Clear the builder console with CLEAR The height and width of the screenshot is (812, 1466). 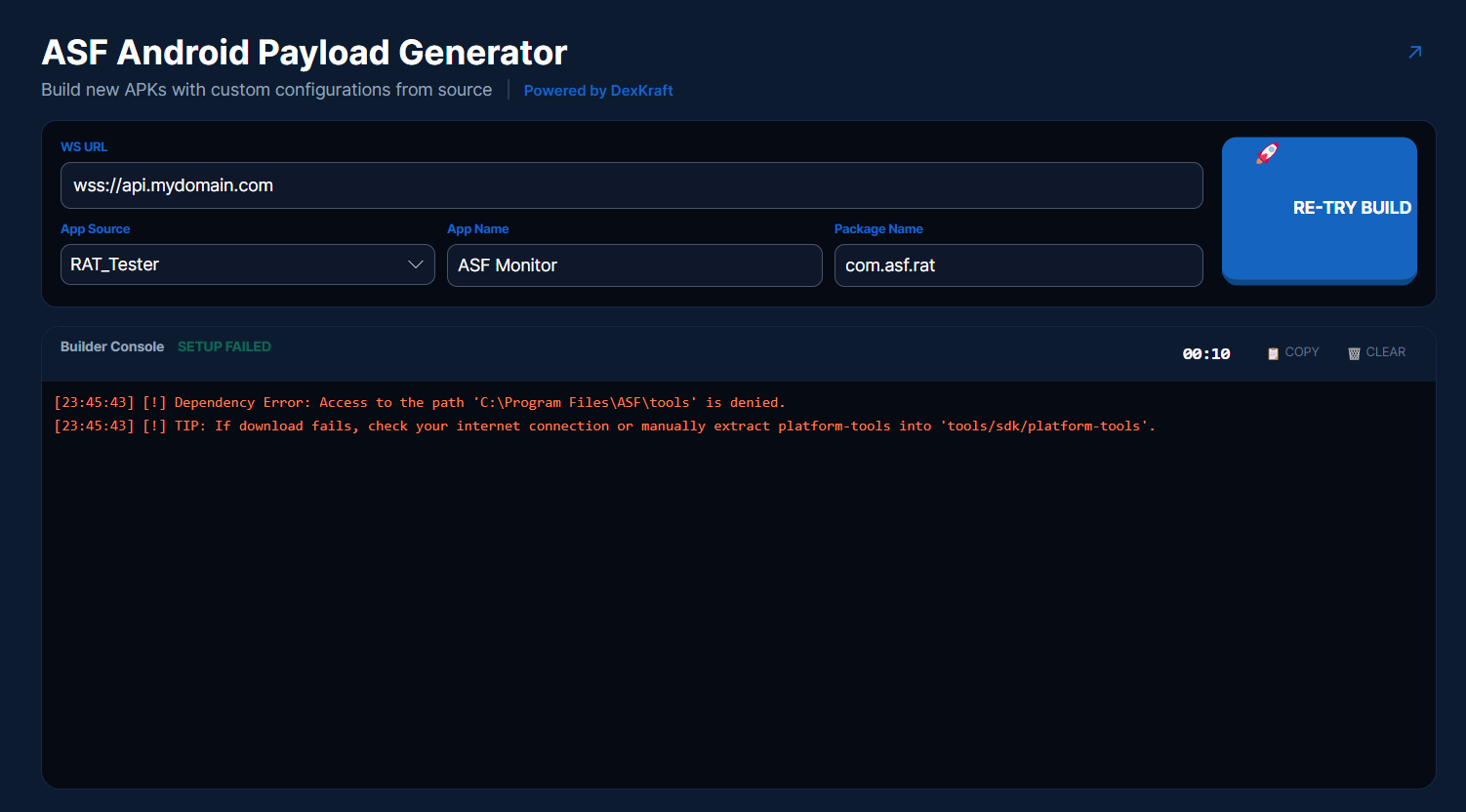click(x=1376, y=352)
